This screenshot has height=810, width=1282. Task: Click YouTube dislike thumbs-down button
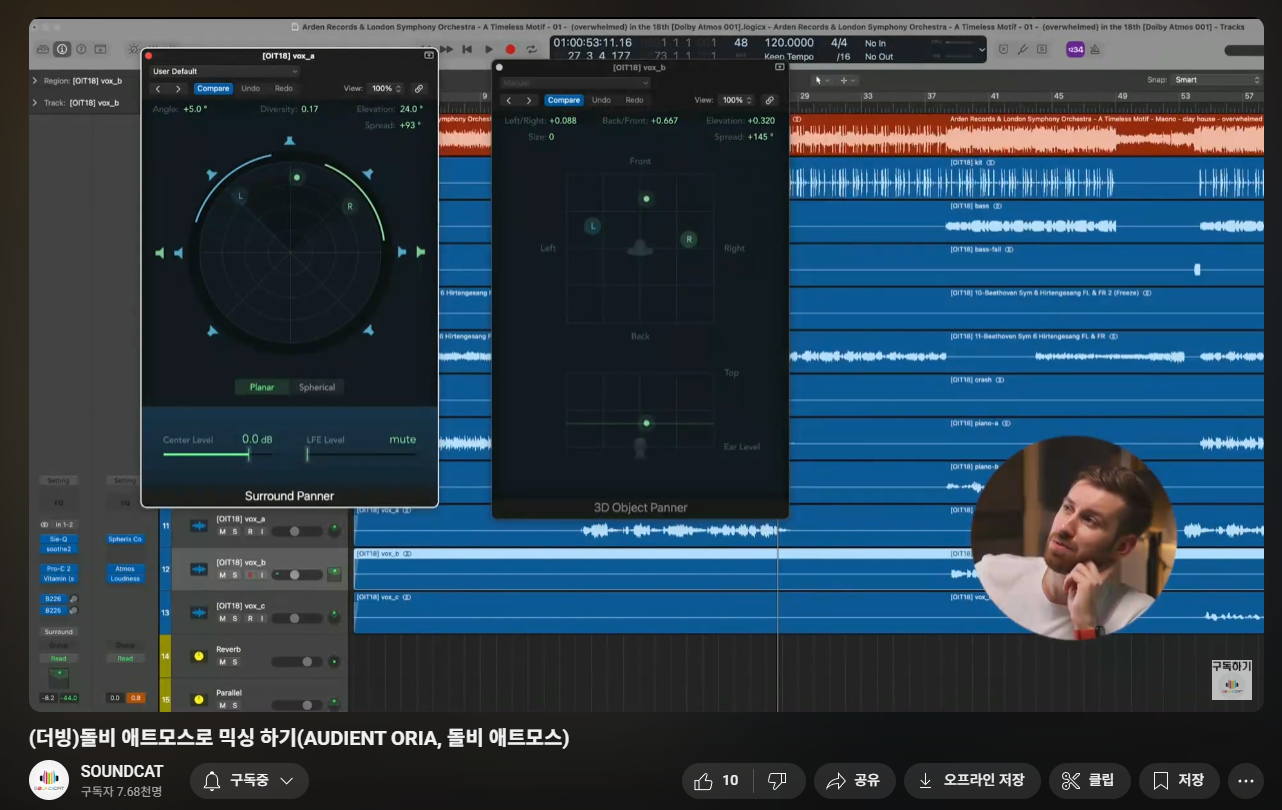(777, 781)
